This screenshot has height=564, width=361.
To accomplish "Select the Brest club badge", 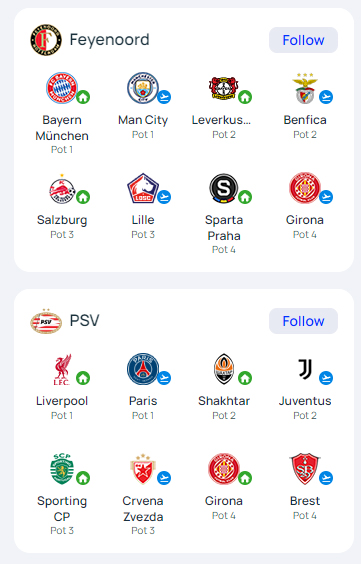I will (305, 469).
